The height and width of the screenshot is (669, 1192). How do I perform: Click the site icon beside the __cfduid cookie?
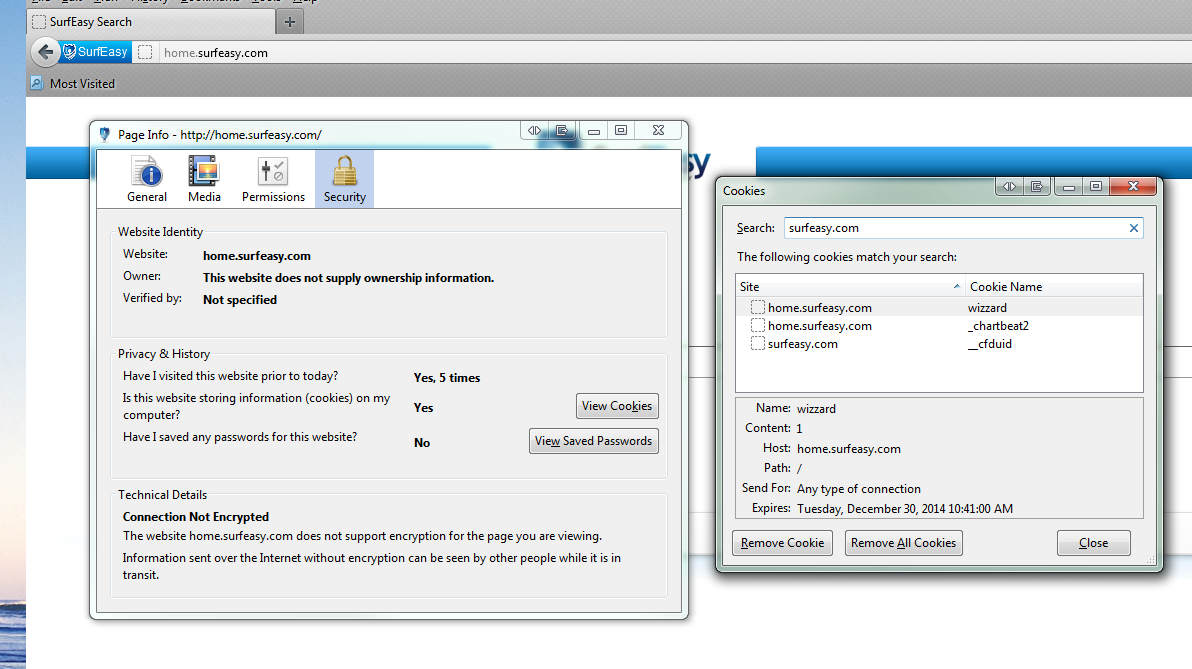758,344
